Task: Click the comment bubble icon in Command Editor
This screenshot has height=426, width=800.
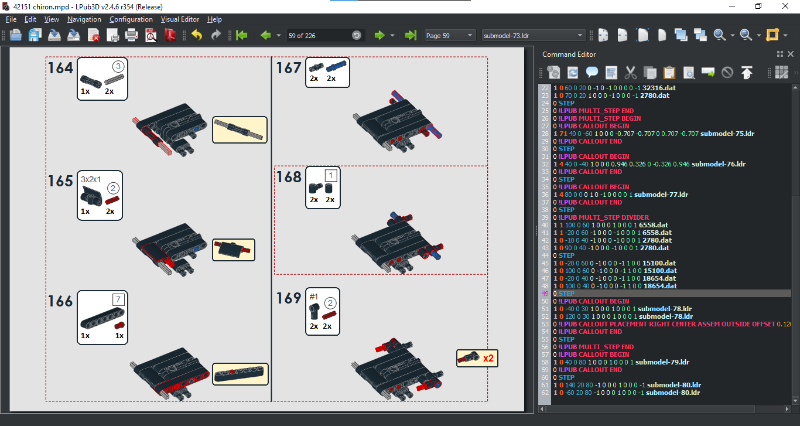Action: pyautogui.click(x=592, y=72)
